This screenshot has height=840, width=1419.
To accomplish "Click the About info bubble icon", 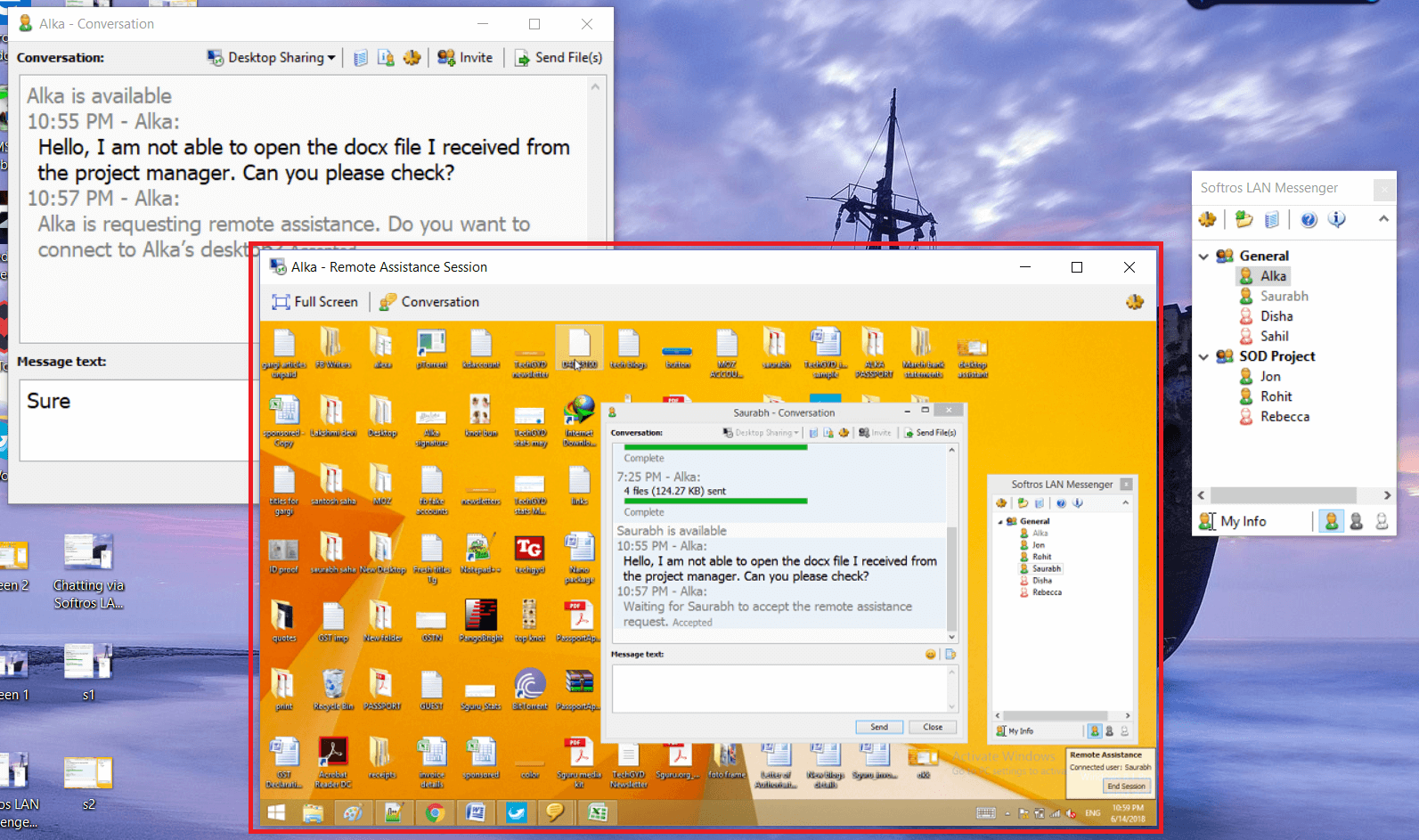I will pos(1337,219).
